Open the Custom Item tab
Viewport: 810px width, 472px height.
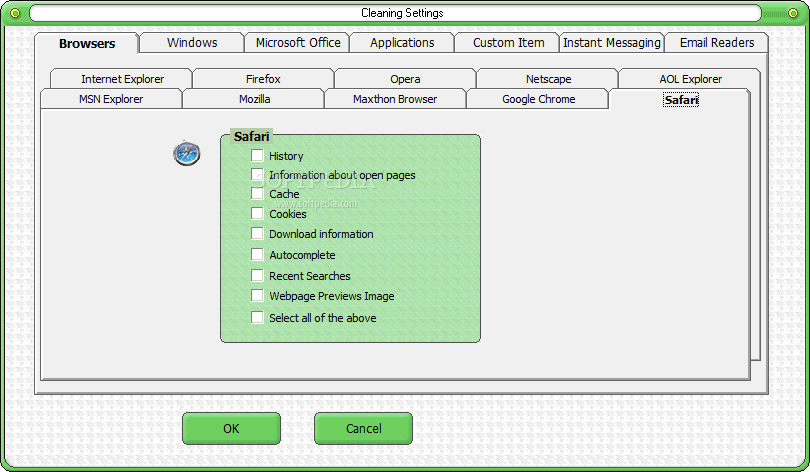pyautogui.click(x=508, y=43)
